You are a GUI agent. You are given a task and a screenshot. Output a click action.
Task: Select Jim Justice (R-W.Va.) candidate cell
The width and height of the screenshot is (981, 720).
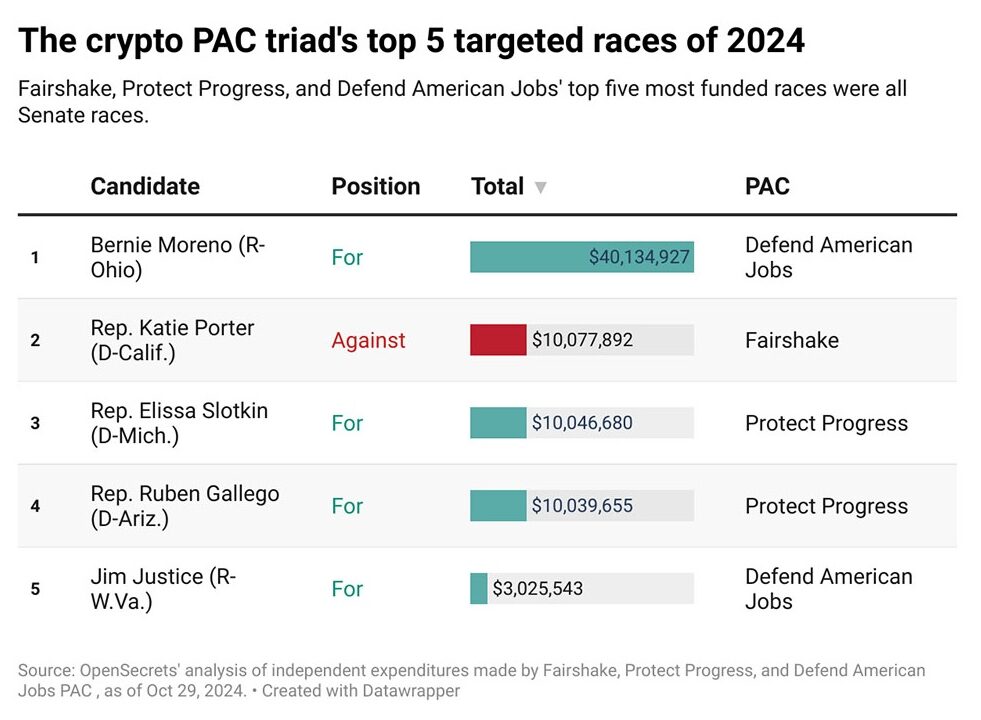(163, 589)
